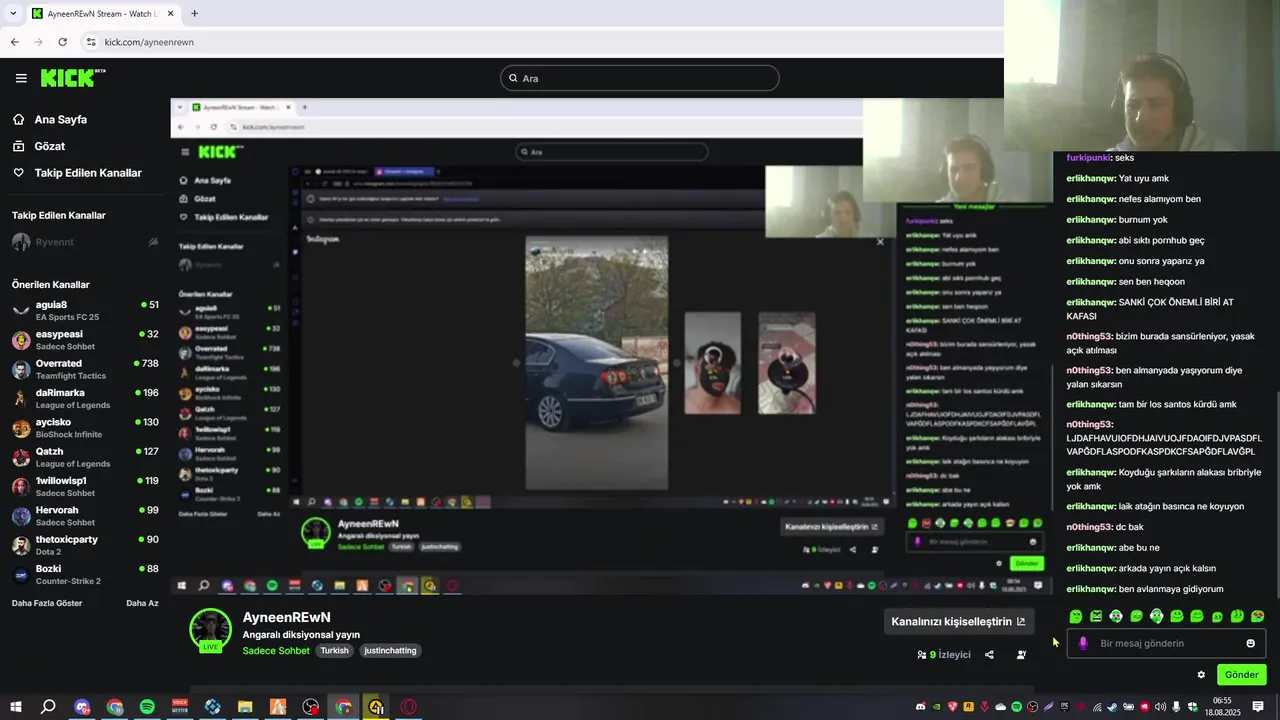This screenshot has height=720, width=1280.
Task: Open the Windows notification center
Action: pos(1258,707)
